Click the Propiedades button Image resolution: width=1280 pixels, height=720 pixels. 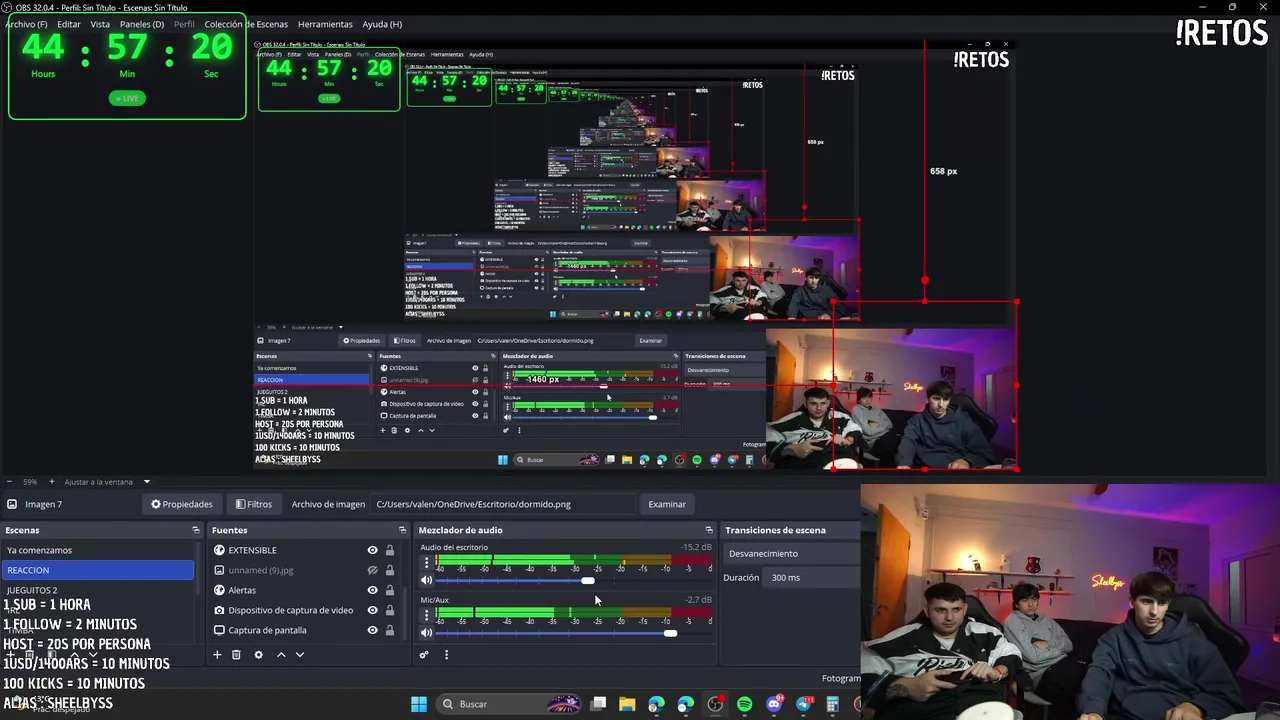[x=182, y=504]
